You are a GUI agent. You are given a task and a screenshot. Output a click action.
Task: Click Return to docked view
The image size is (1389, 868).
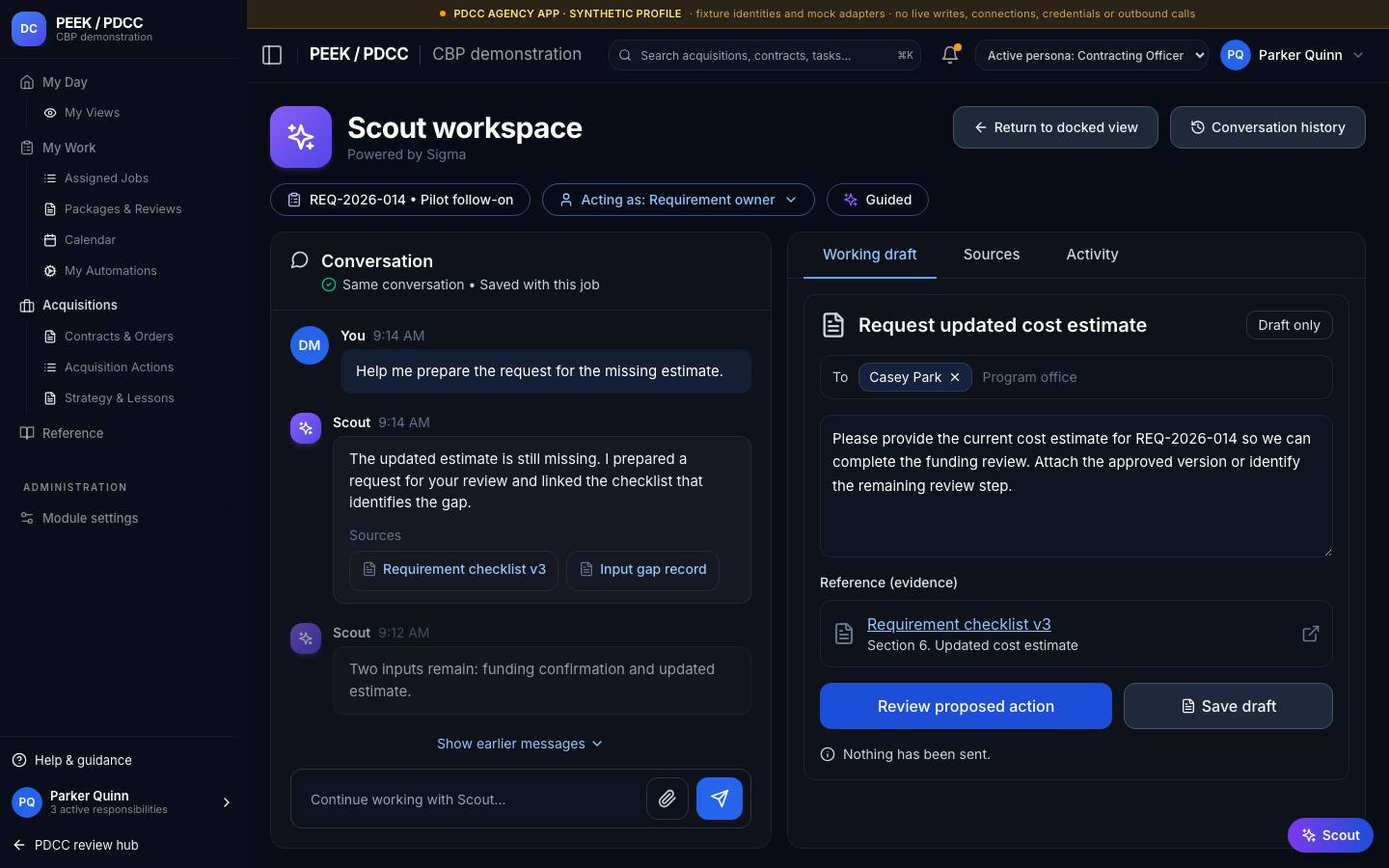click(1055, 127)
